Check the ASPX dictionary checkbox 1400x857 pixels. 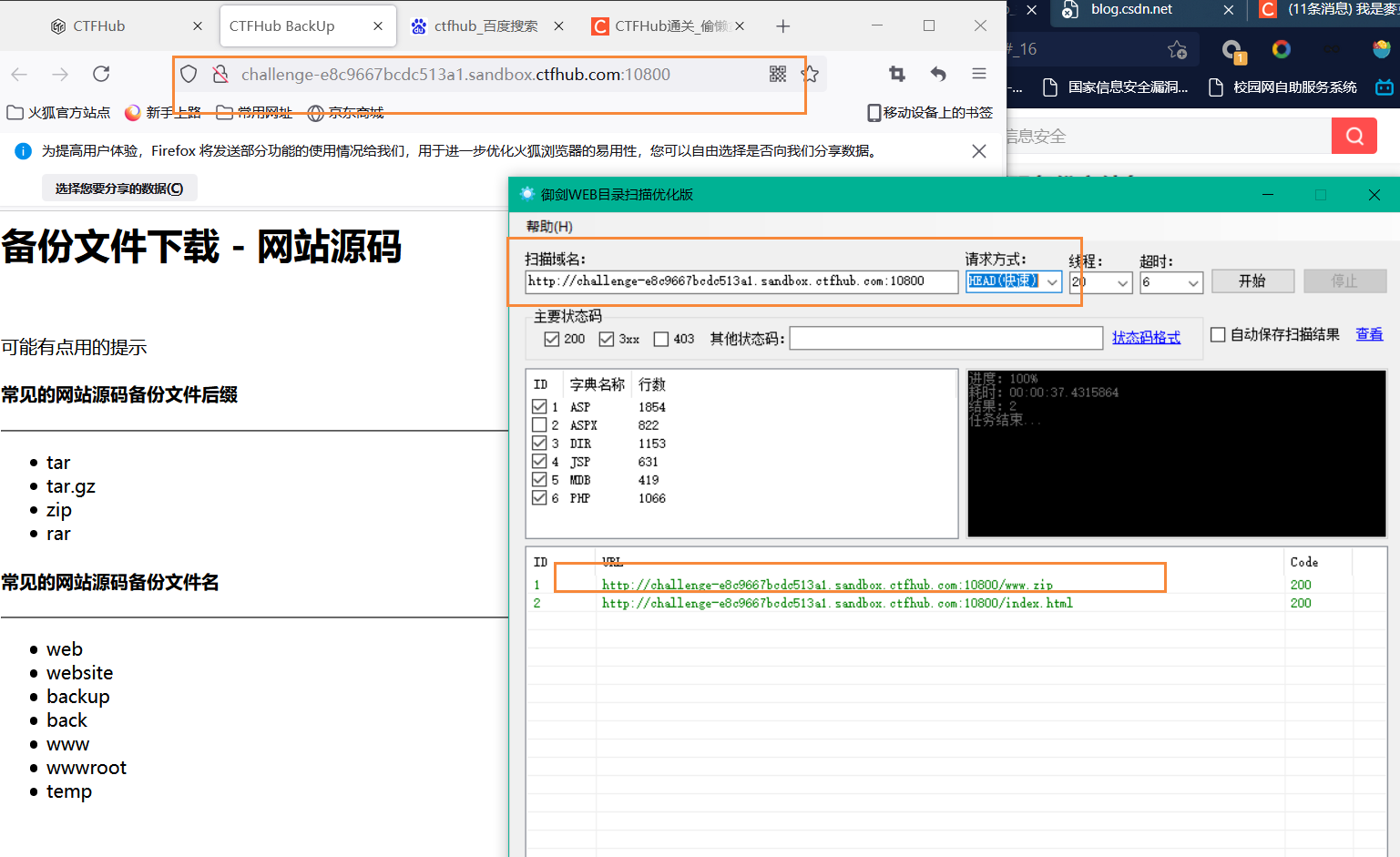[x=539, y=424]
